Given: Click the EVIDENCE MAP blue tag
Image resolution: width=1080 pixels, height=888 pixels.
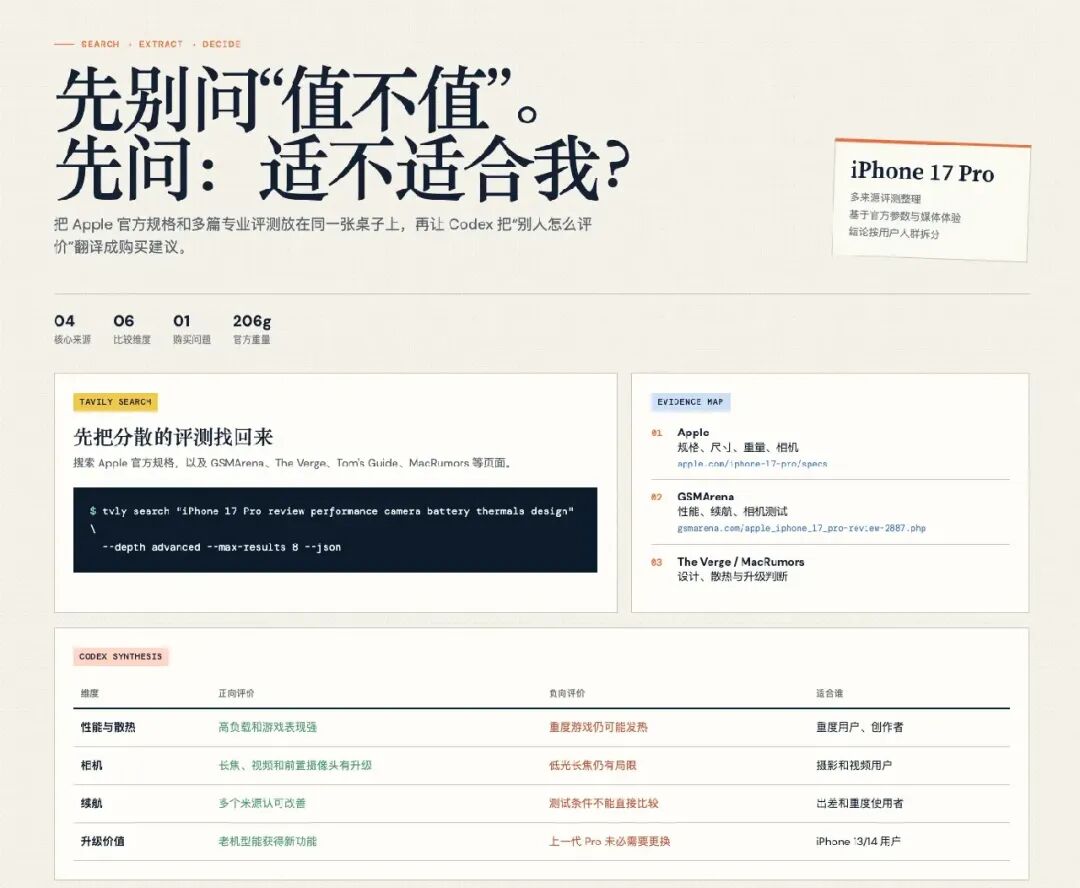Looking at the screenshot, I should pos(690,402).
